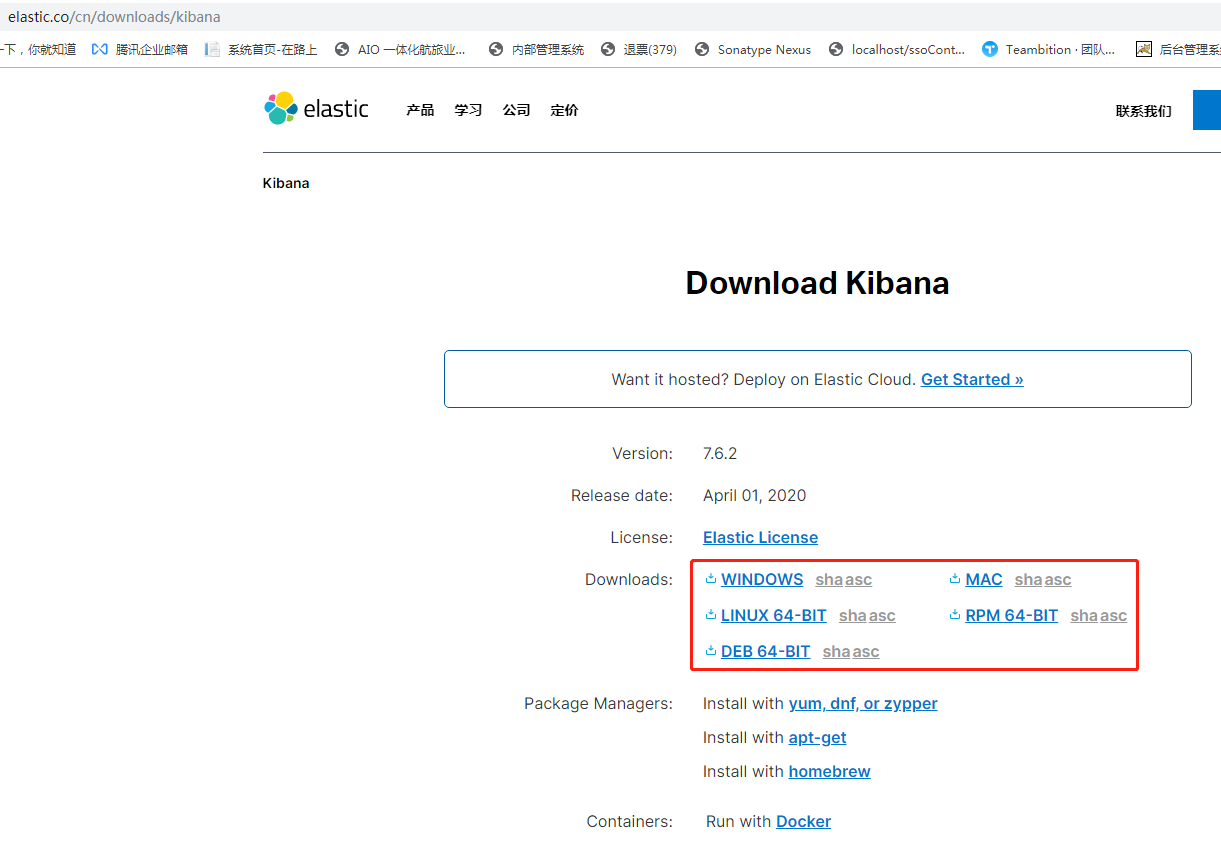
Task: Click the blue button beside 联系我们
Action: click(1207, 110)
